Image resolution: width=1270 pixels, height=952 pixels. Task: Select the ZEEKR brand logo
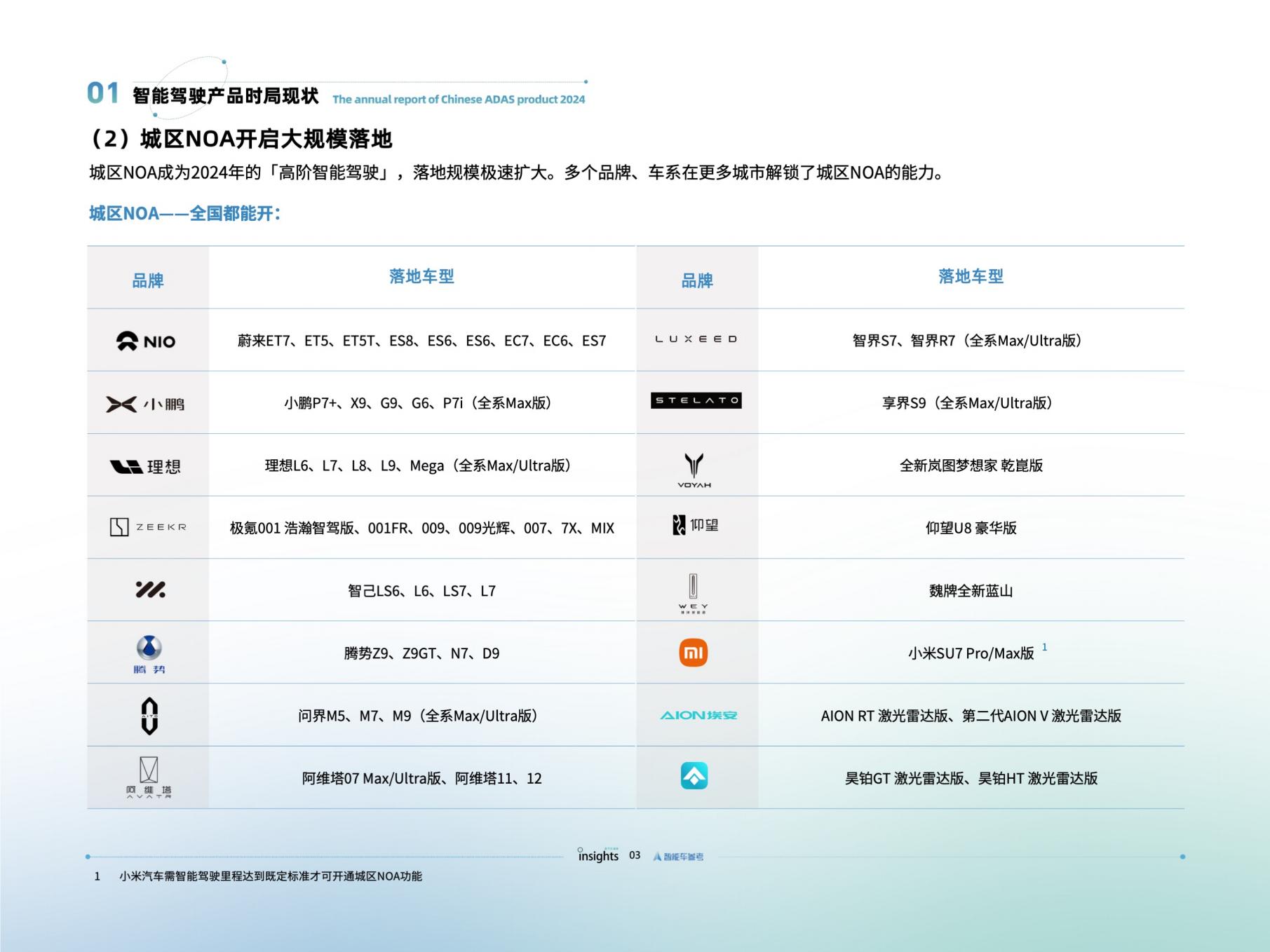[x=147, y=527]
